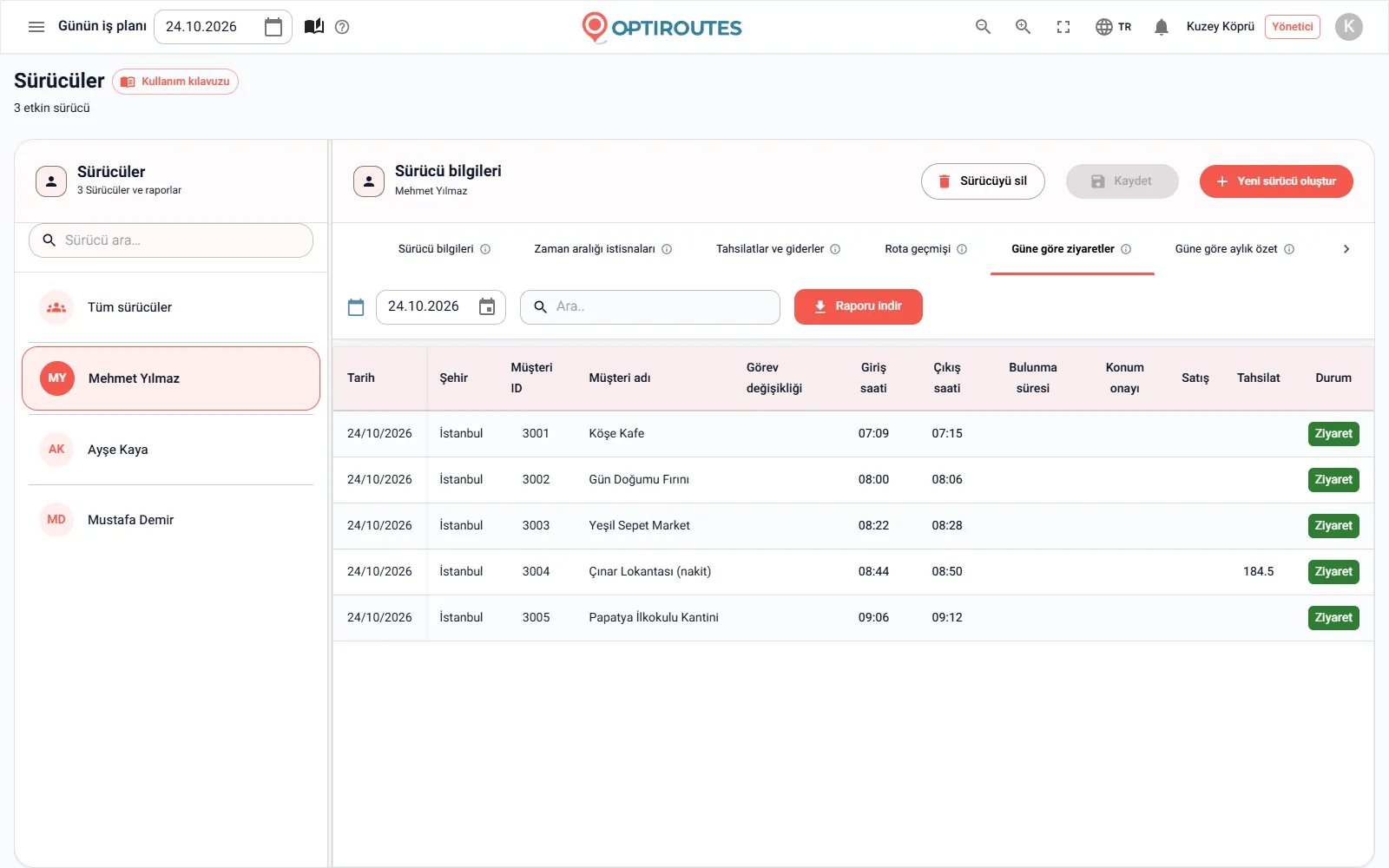Click Ziyaret status for Çınar Lokantası
The height and width of the screenshot is (868, 1389).
[x=1333, y=572]
